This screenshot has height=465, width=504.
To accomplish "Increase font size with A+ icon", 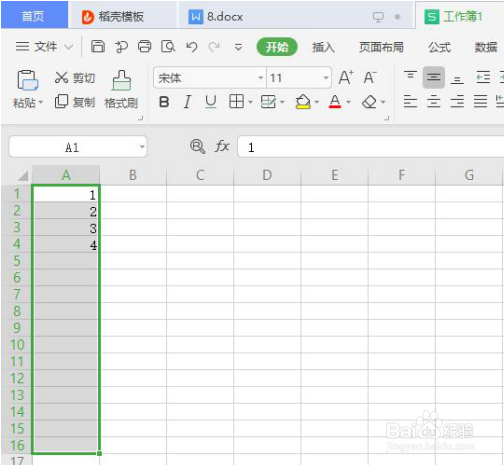I will (346, 78).
